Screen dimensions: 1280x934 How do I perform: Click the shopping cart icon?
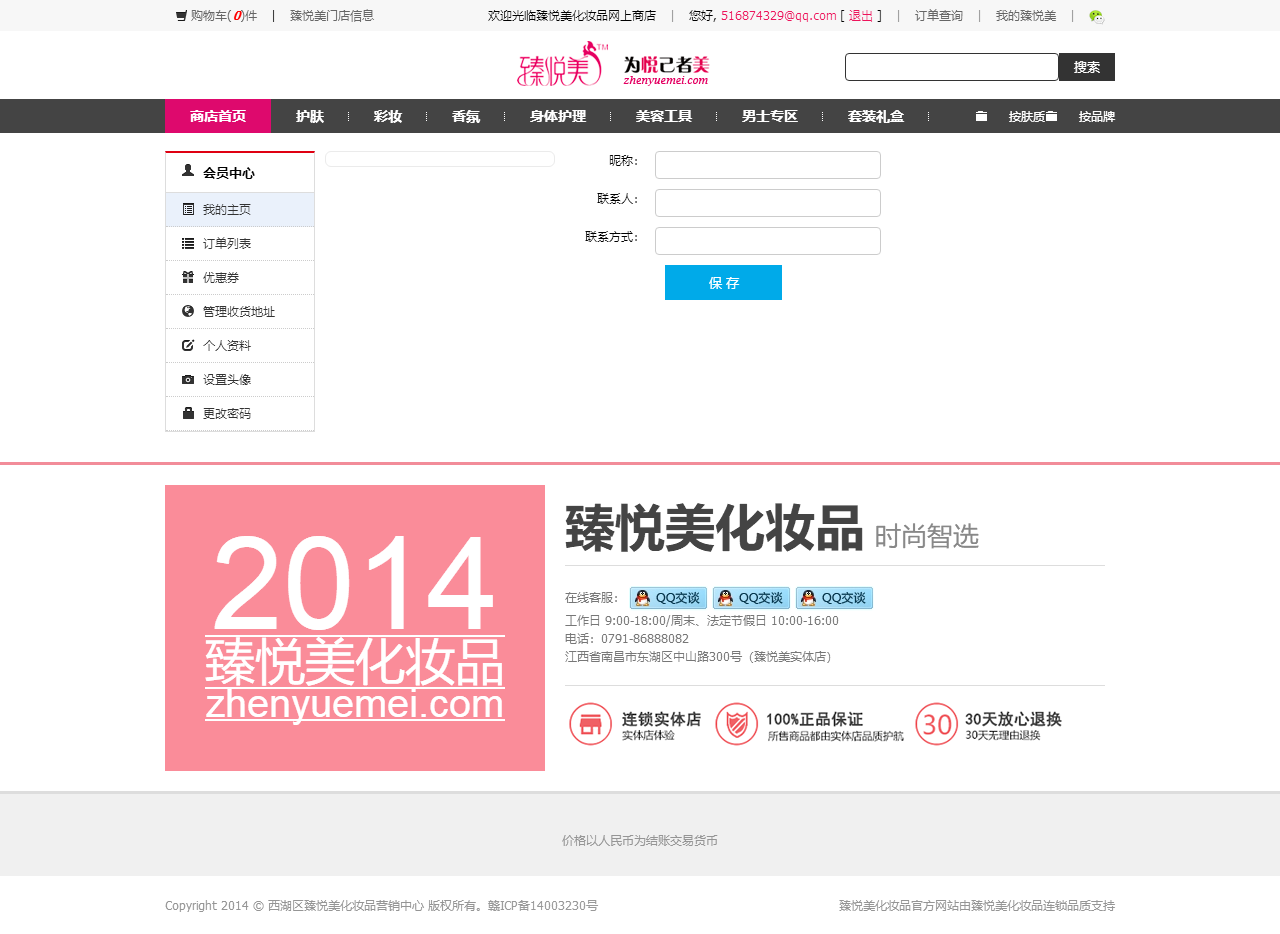(x=181, y=16)
